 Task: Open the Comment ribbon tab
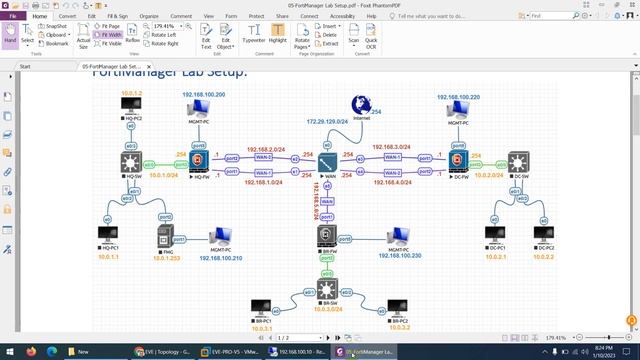[181, 16]
